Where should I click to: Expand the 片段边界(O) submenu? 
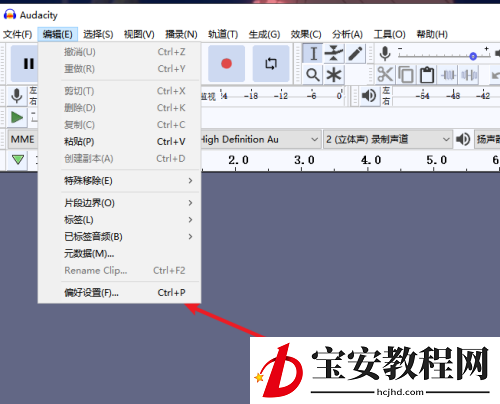pyautogui.click(x=120, y=203)
